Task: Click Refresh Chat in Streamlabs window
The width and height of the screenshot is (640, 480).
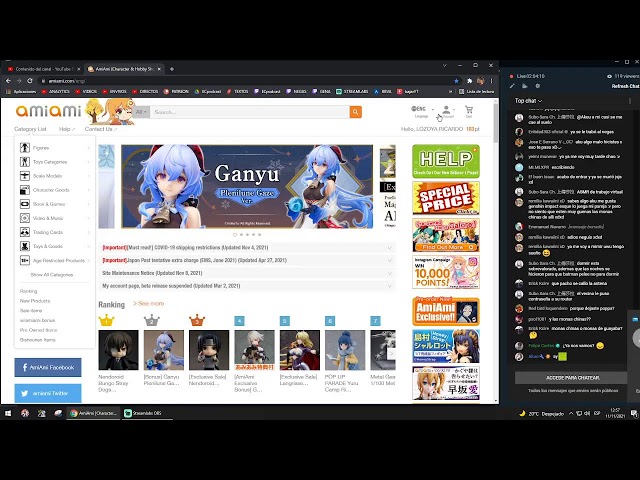Action: 625,86
